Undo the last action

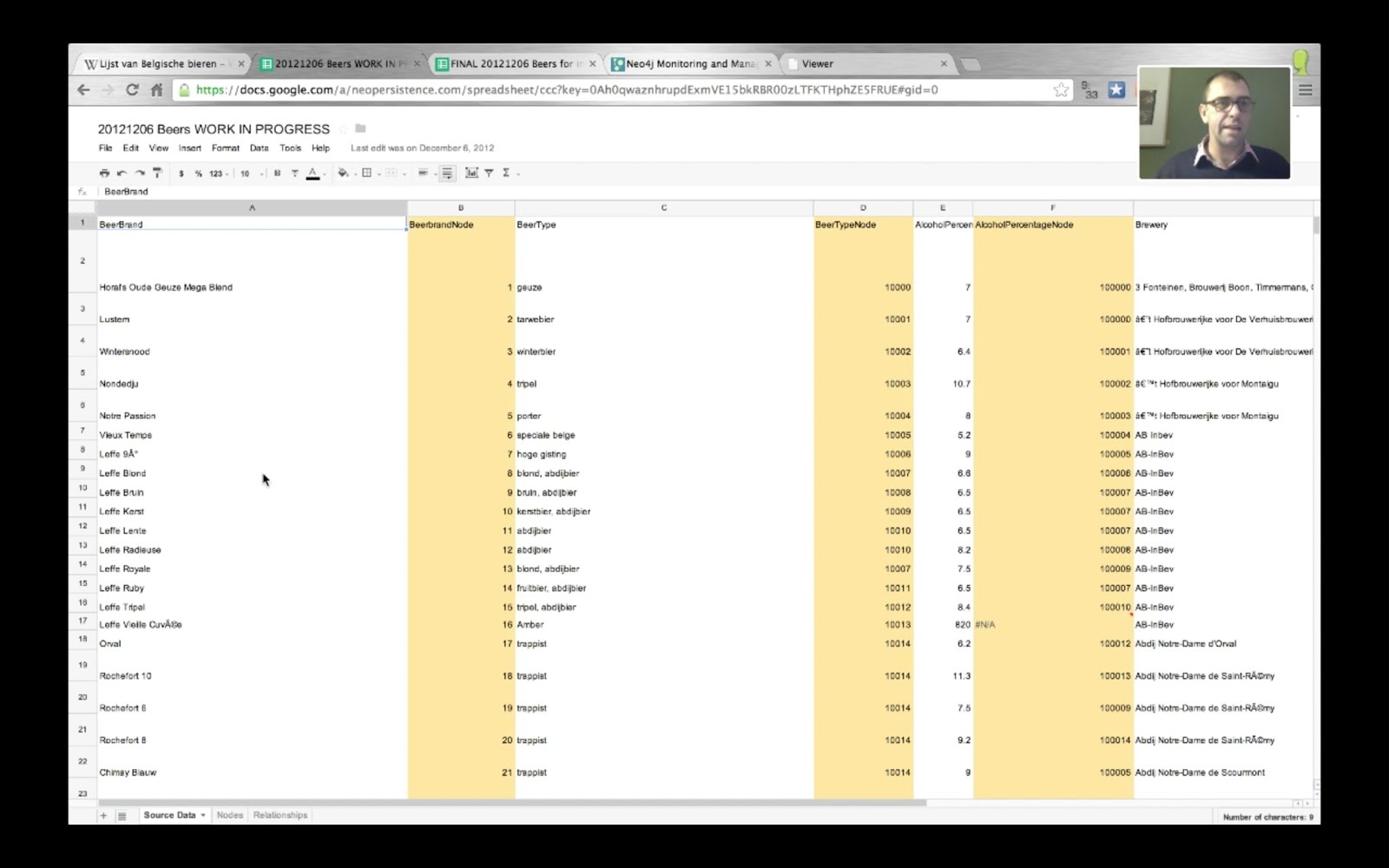[122, 173]
